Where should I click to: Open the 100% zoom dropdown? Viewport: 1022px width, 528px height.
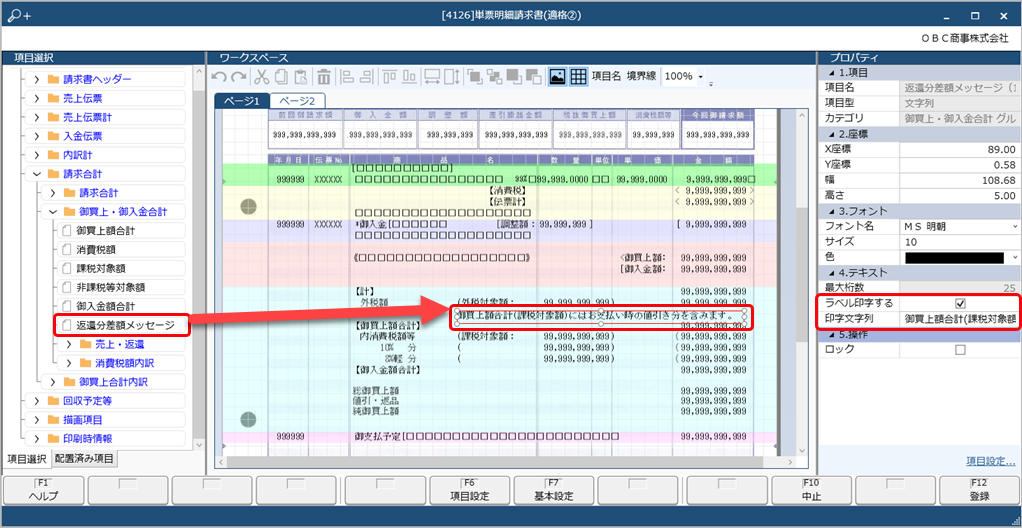click(701, 77)
